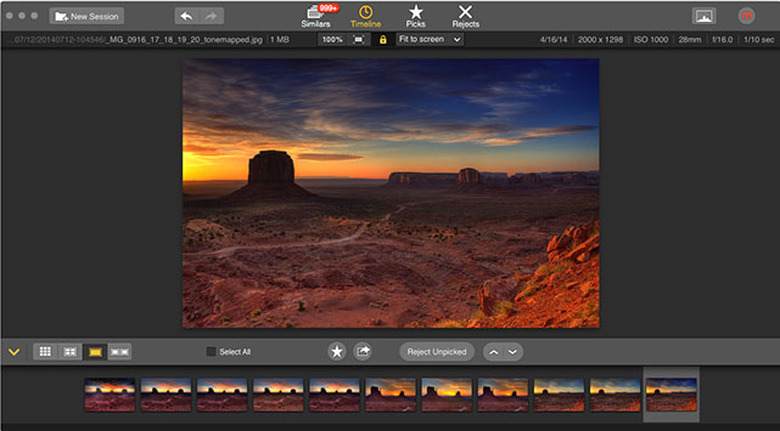
Task: Toggle the zoom lock icon
Action: coord(382,39)
